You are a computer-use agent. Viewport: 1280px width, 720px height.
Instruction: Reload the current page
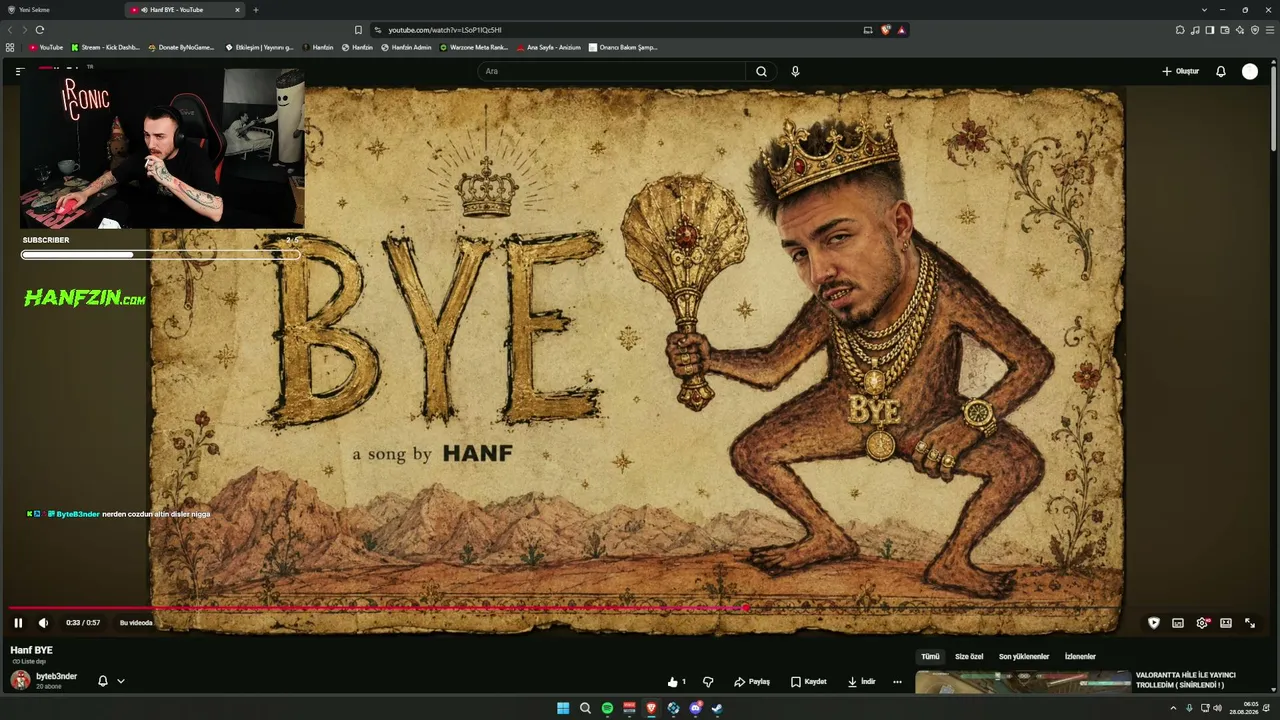pos(40,30)
